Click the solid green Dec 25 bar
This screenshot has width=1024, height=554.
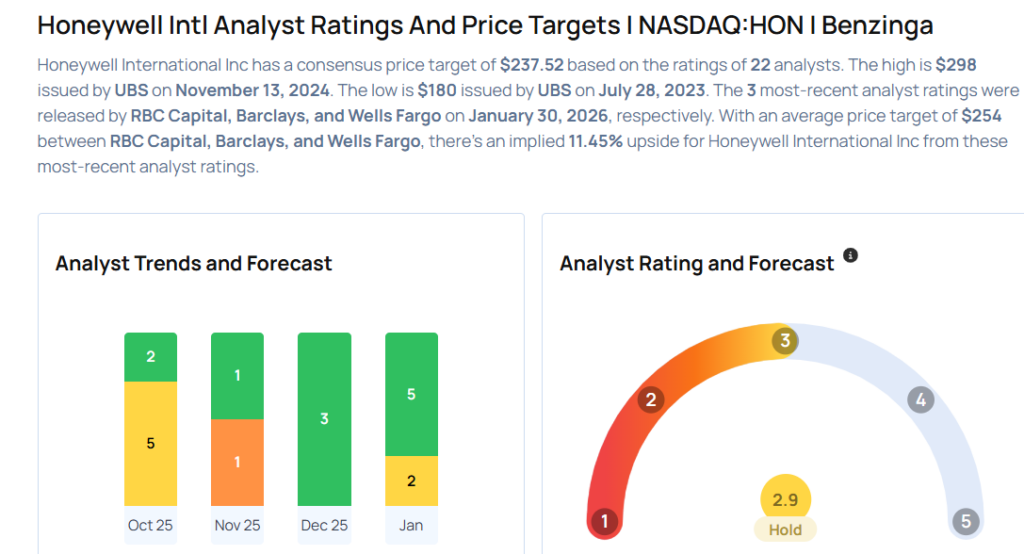click(324, 419)
